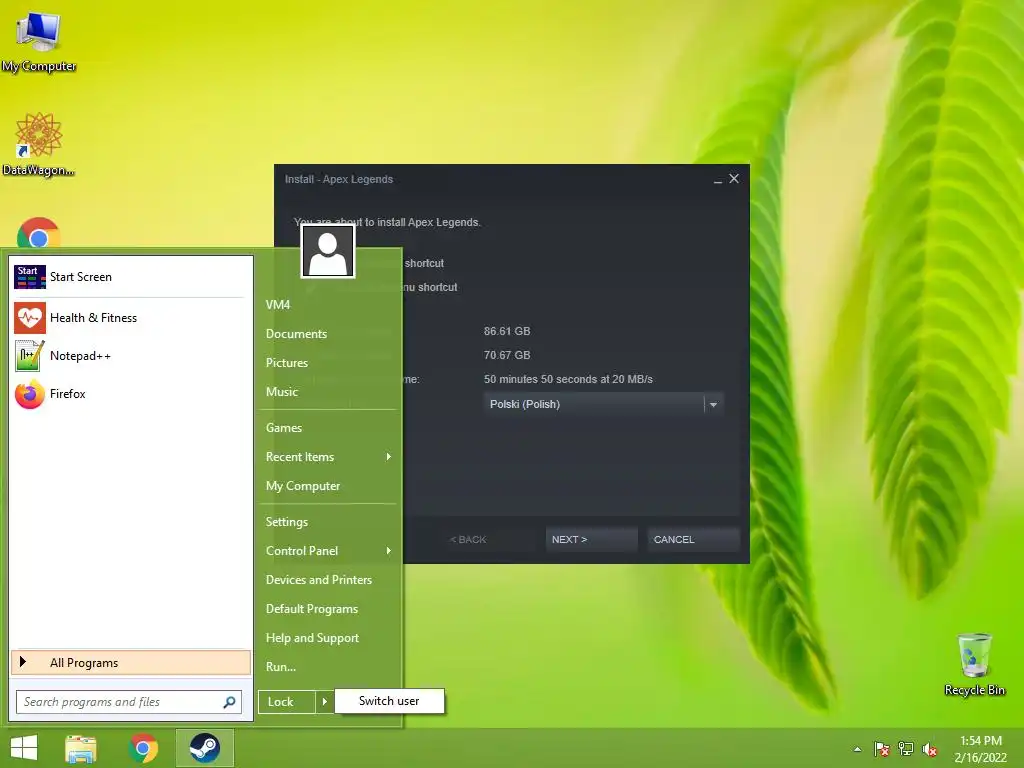Show hidden system tray icons
The image size is (1024, 768).
(857, 749)
